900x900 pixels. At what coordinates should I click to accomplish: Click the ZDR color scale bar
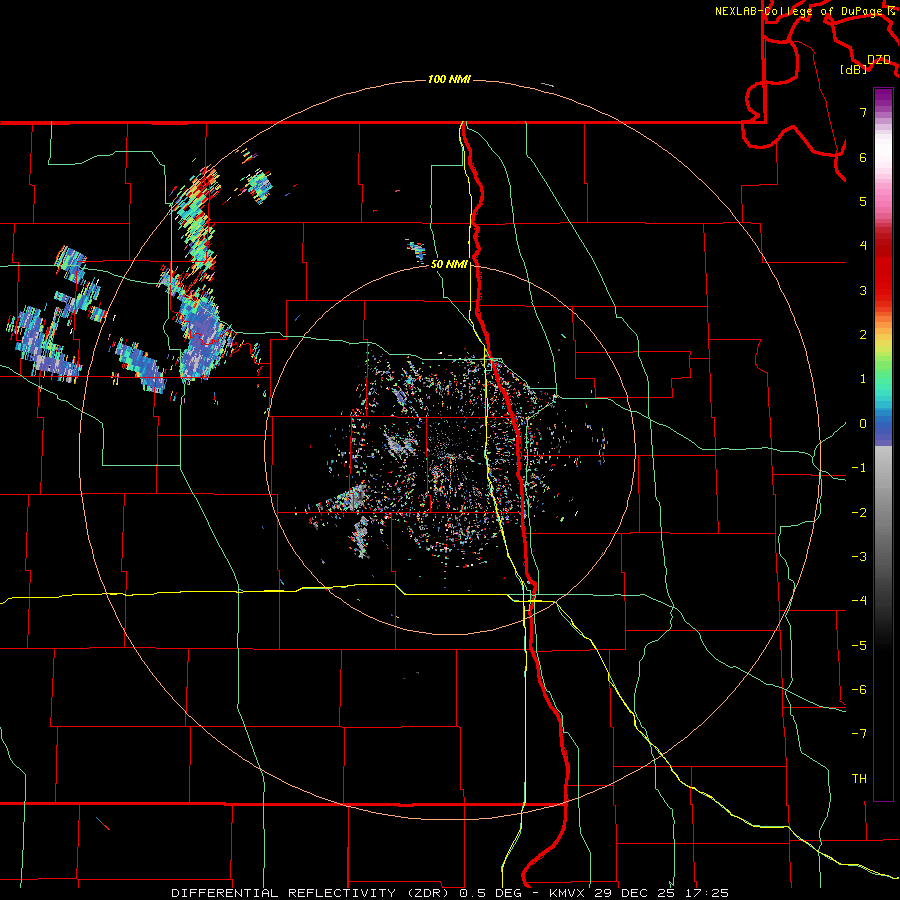pos(883,444)
